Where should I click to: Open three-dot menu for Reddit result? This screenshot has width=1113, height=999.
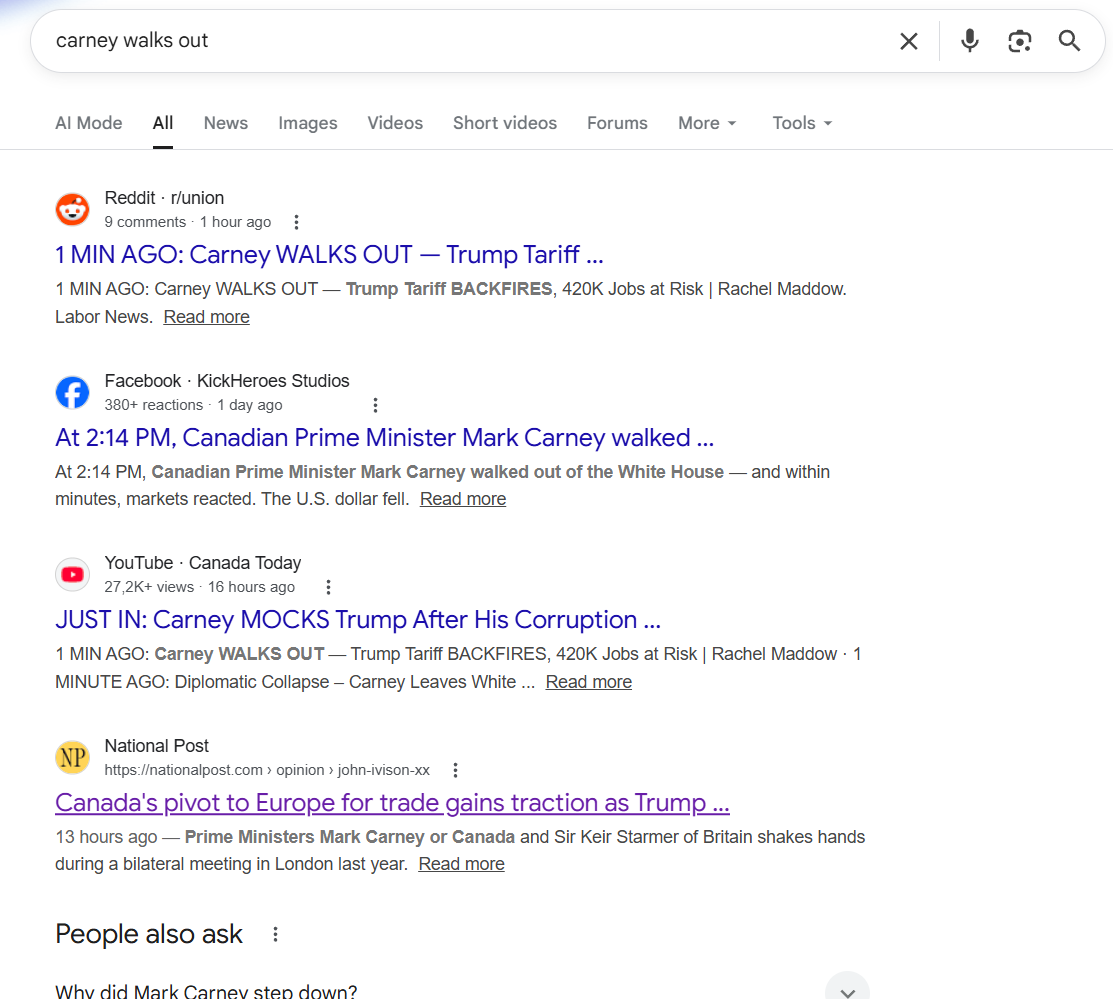296,222
